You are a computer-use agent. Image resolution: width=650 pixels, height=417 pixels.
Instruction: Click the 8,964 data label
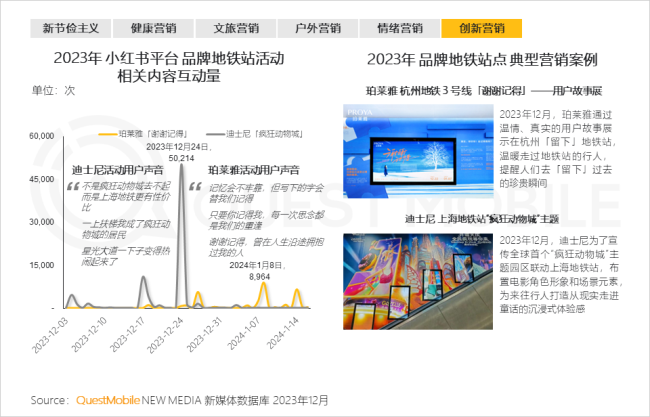260,276
